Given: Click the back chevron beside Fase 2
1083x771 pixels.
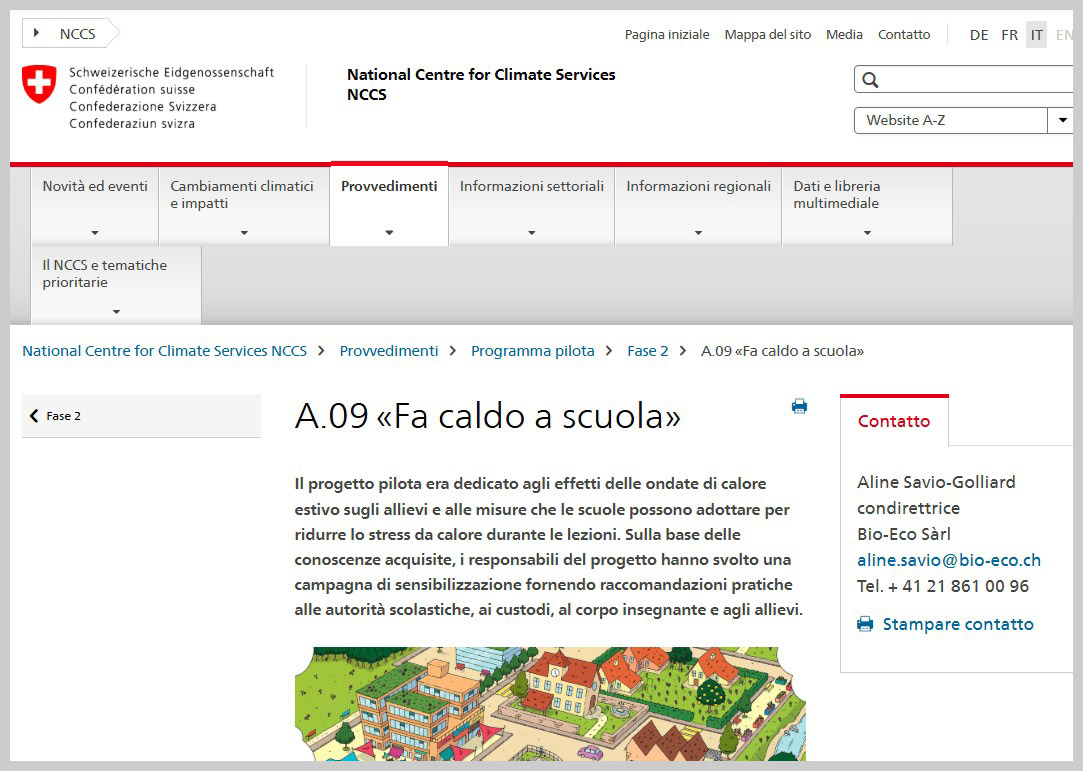Looking at the screenshot, I should tap(35, 416).
